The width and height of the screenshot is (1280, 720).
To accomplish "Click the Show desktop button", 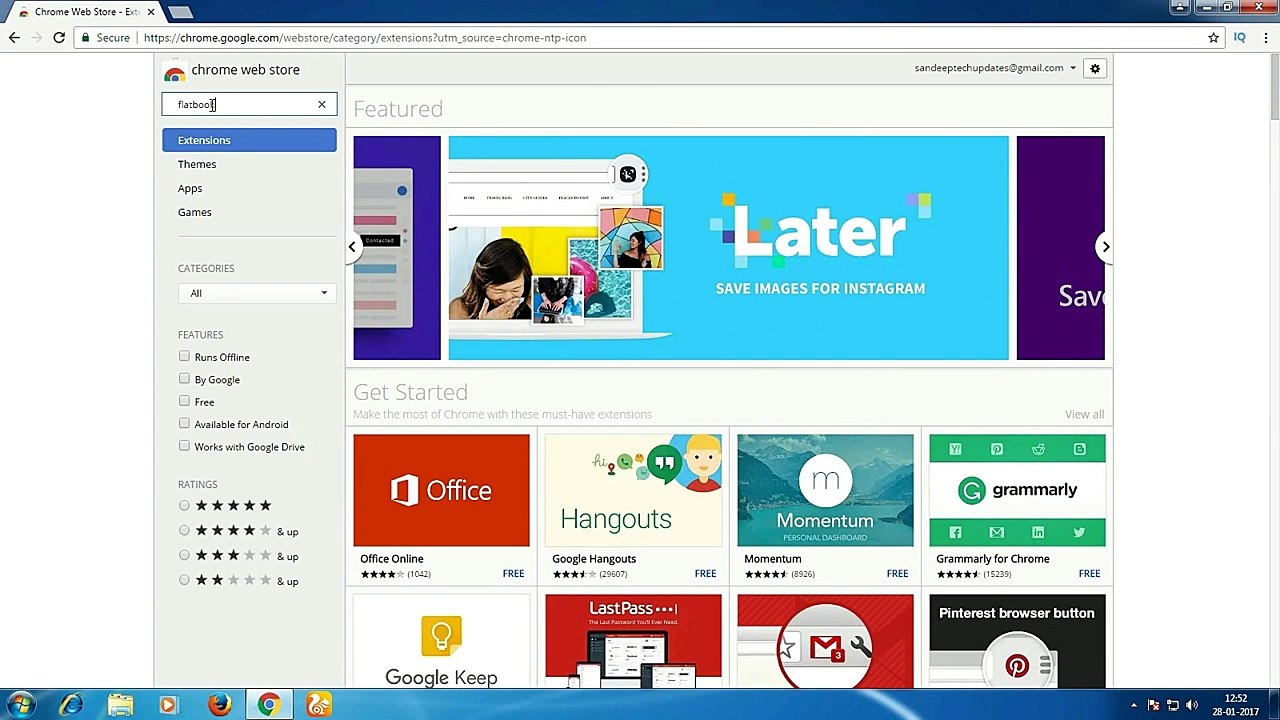I will pyautogui.click(x=1273, y=705).
